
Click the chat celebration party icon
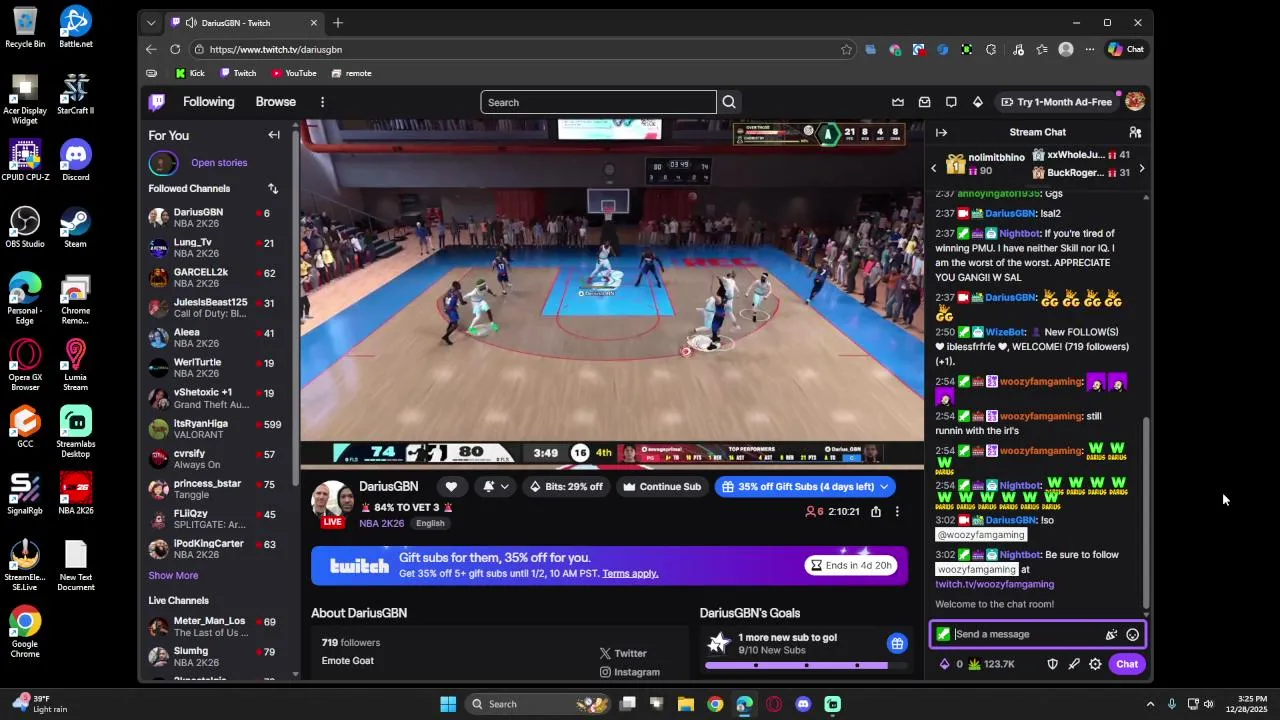pos(1111,634)
